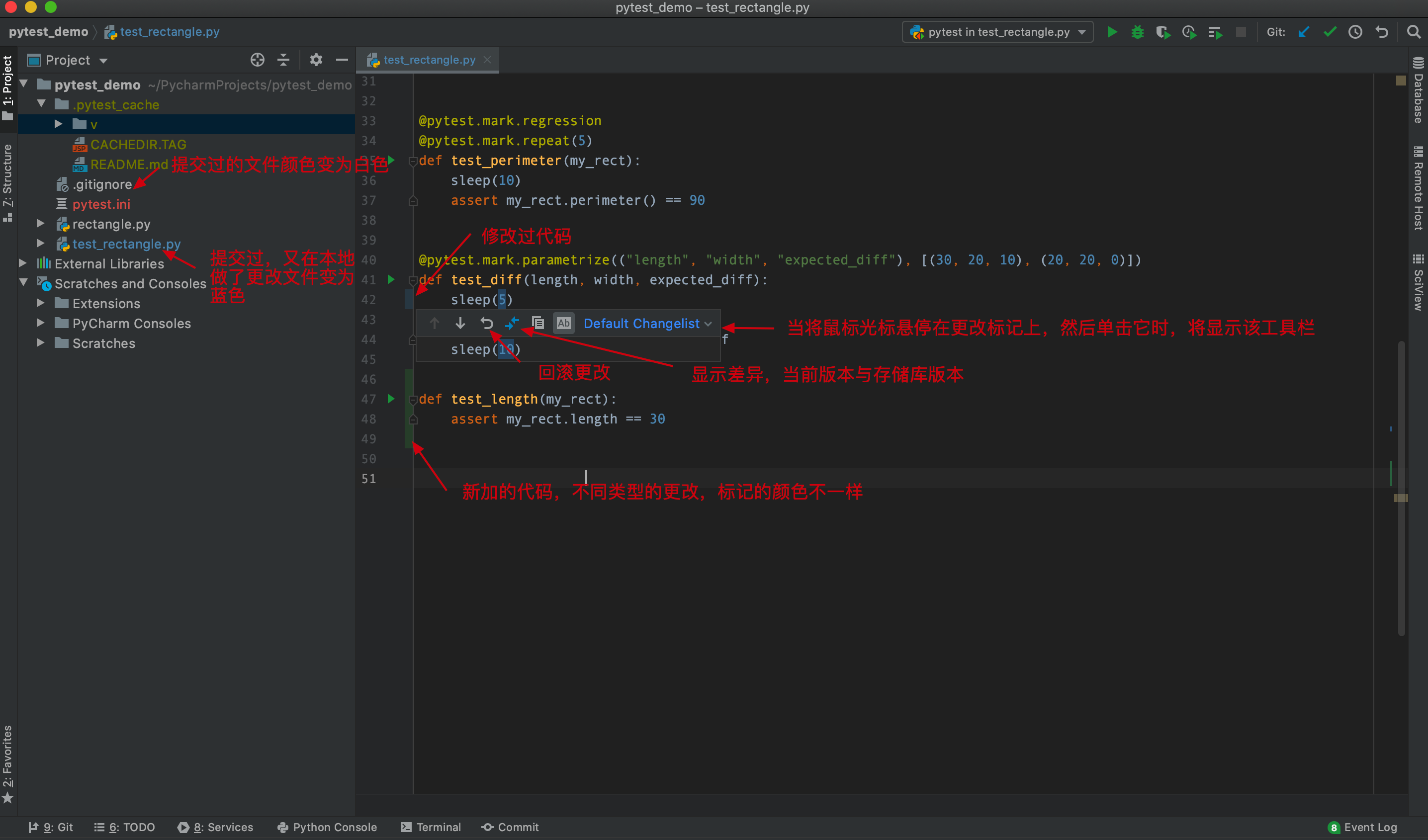Open the 8: Services tool window
Viewport: 1428px width, 840px height.
tap(215, 827)
